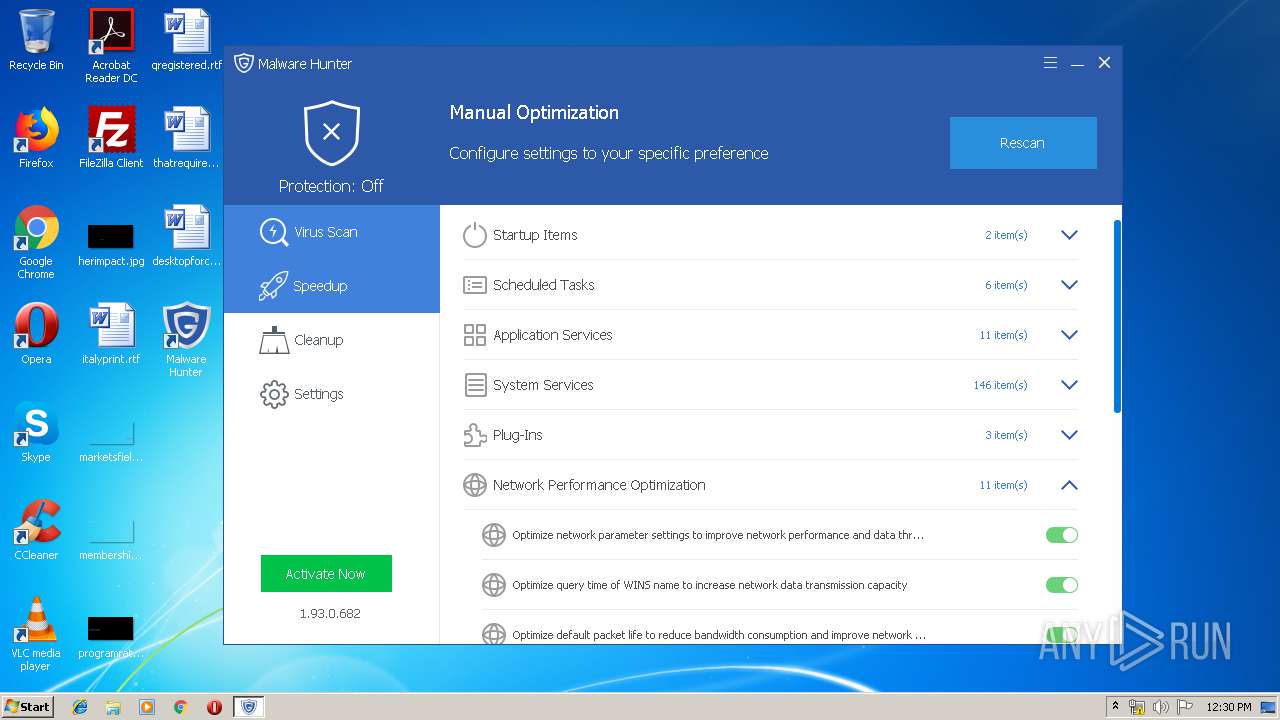Open the Cleanup tab
Viewport: 1280px width, 720px height.
click(x=332, y=340)
